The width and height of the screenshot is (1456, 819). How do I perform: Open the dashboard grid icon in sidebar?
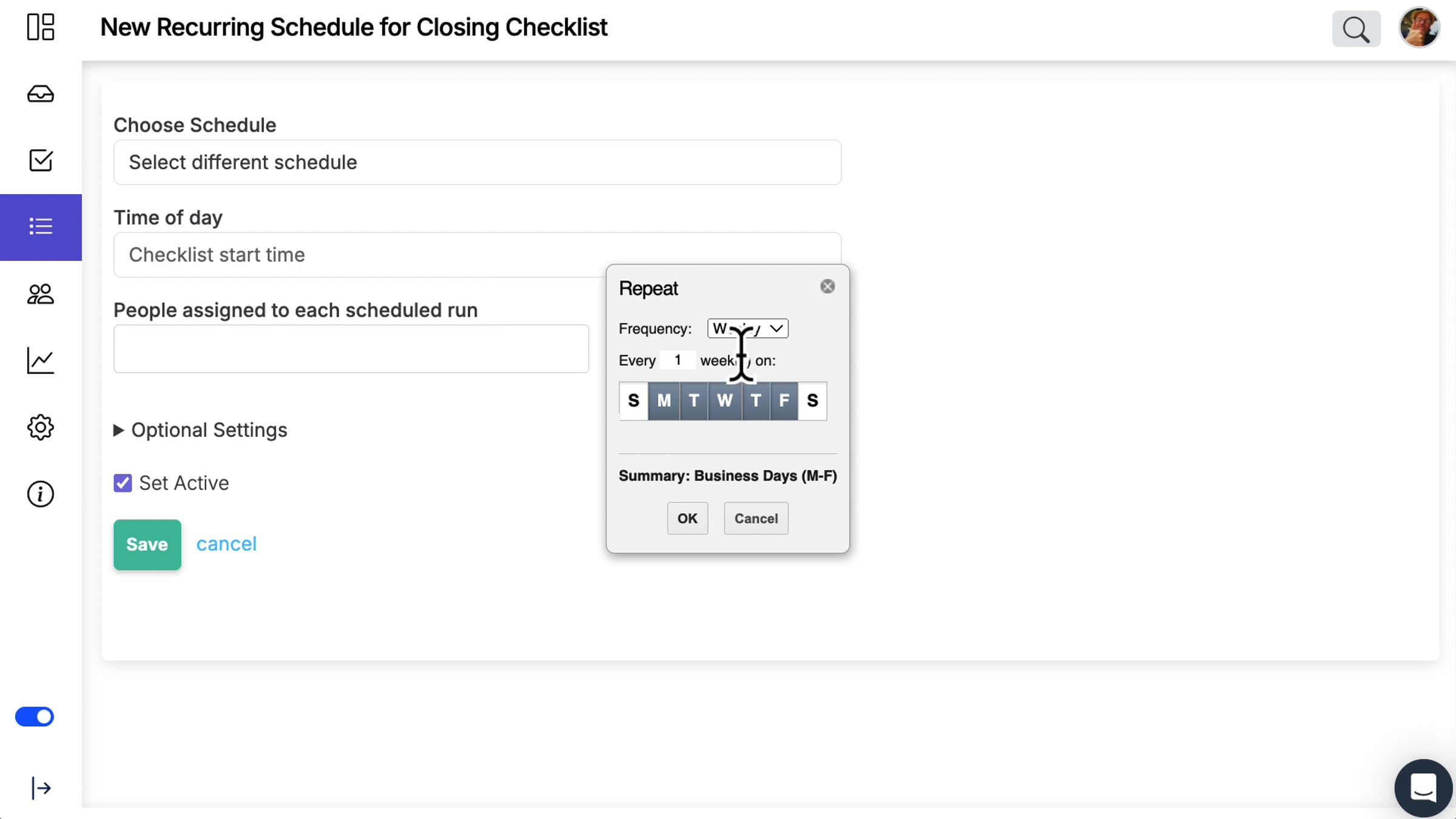(41, 27)
